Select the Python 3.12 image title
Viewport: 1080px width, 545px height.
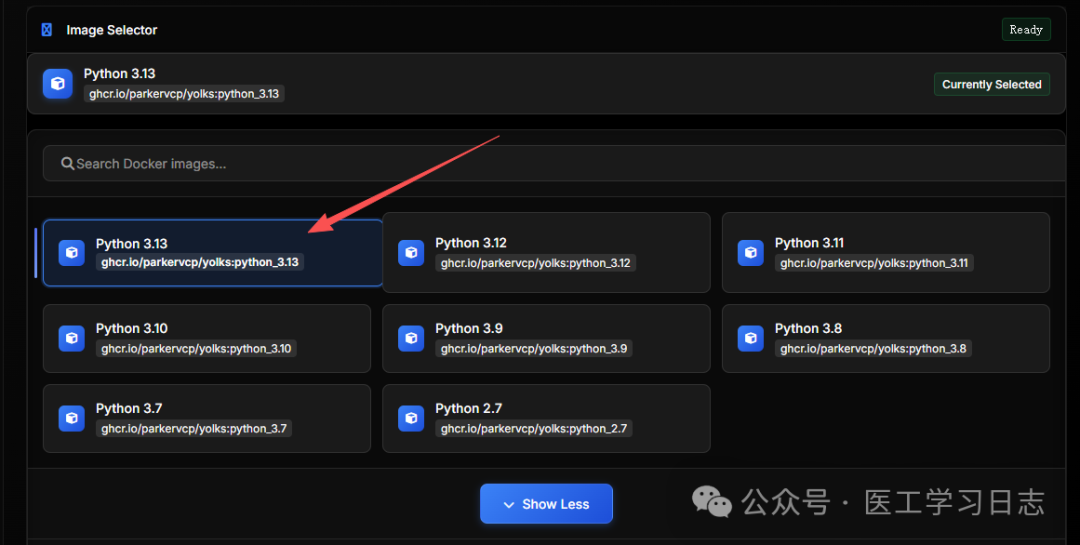coord(471,243)
